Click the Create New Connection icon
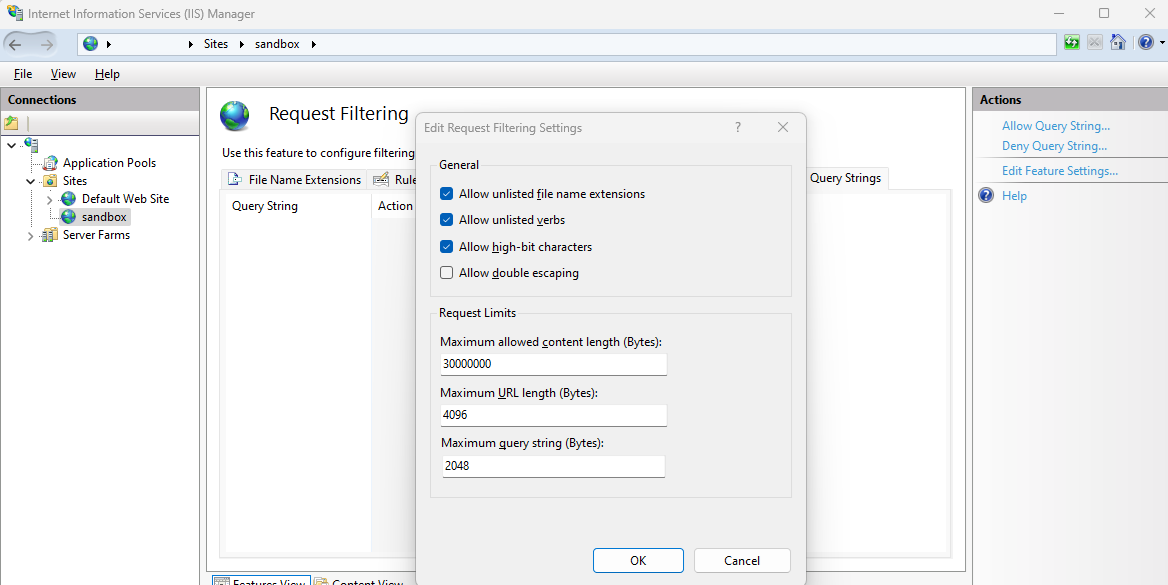 click(x=11, y=123)
